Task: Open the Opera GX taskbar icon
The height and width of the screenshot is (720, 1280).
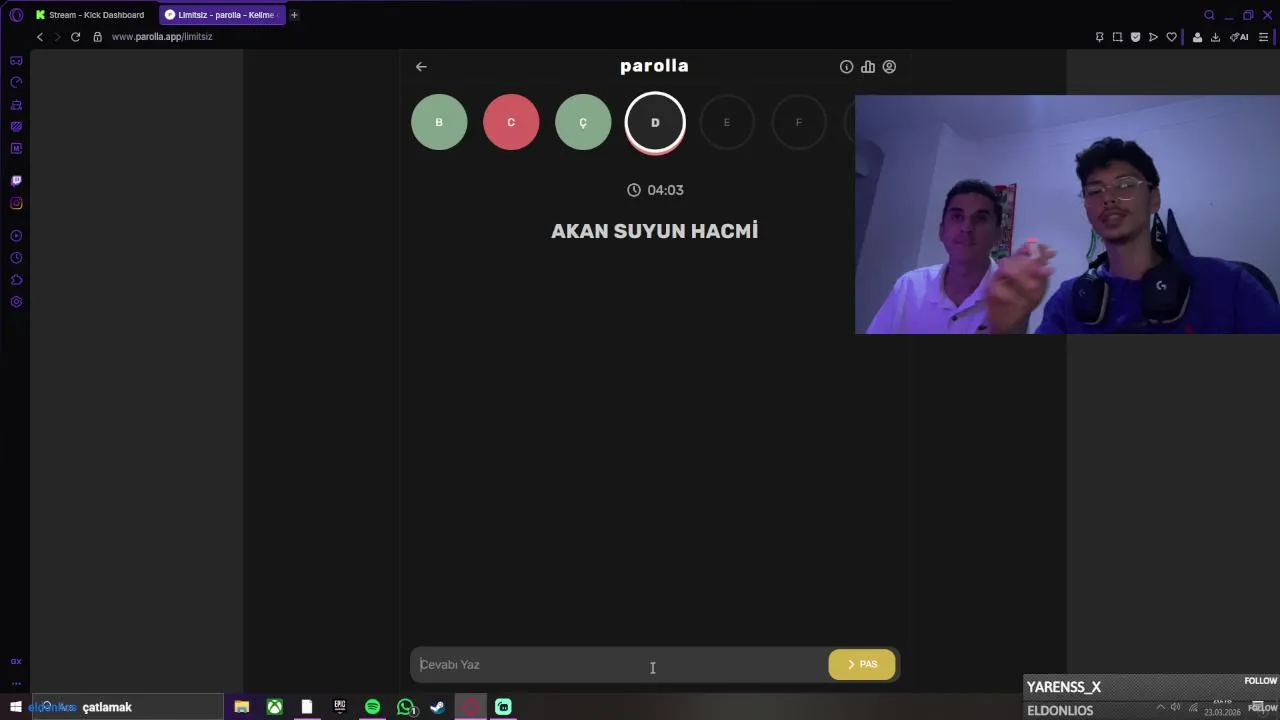Action: point(470,707)
